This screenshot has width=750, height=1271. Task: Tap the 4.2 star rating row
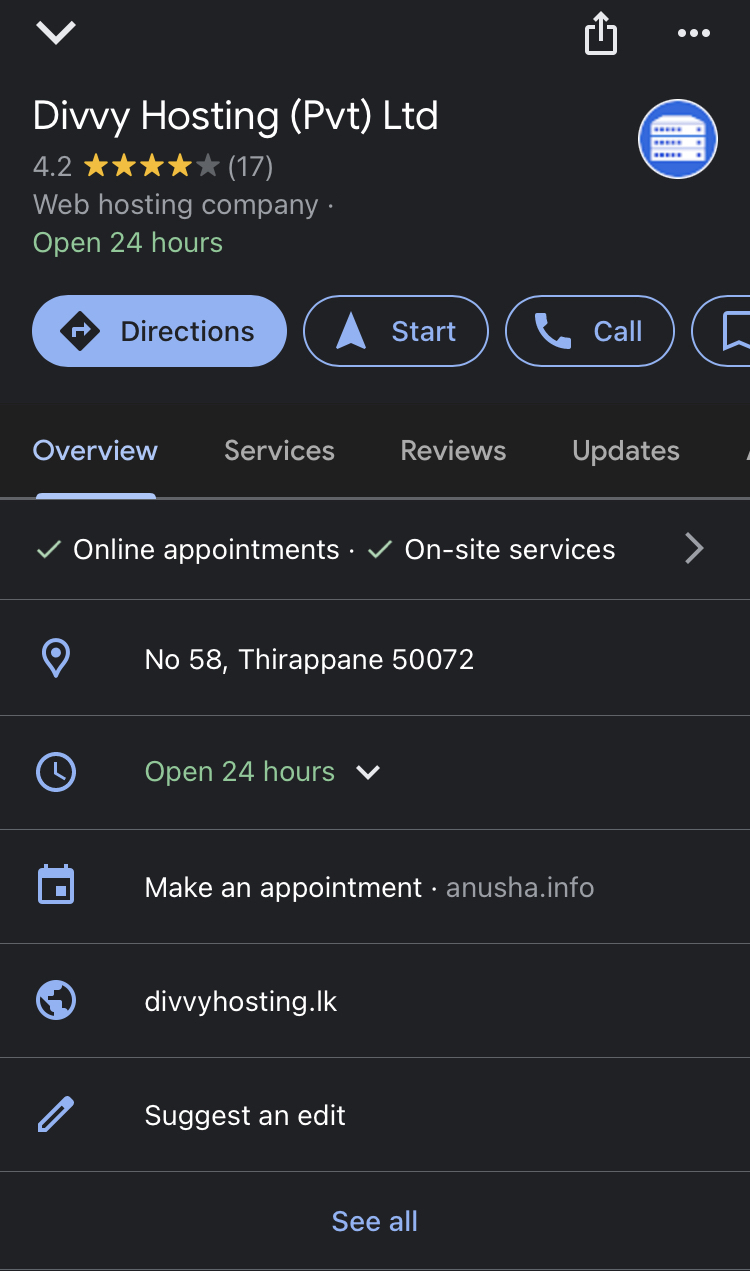tap(153, 165)
